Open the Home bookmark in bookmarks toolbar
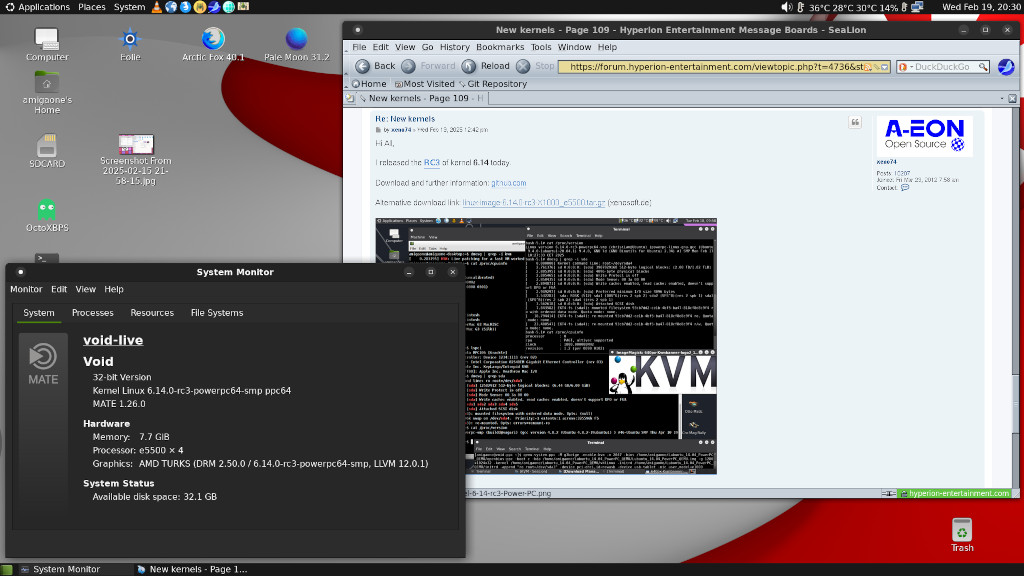The height and width of the screenshot is (576, 1024). (x=369, y=84)
